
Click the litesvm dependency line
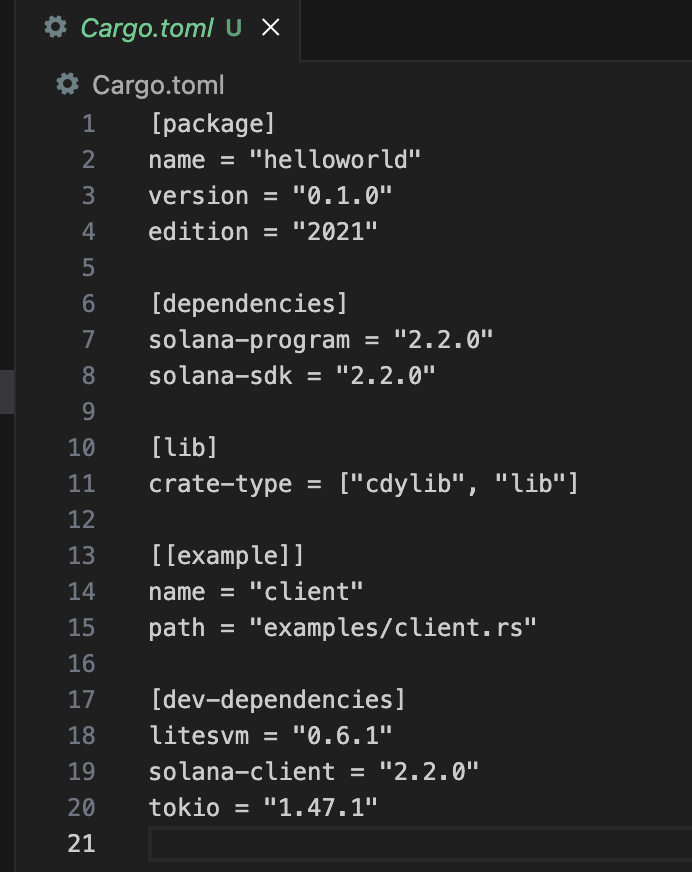pos(270,736)
